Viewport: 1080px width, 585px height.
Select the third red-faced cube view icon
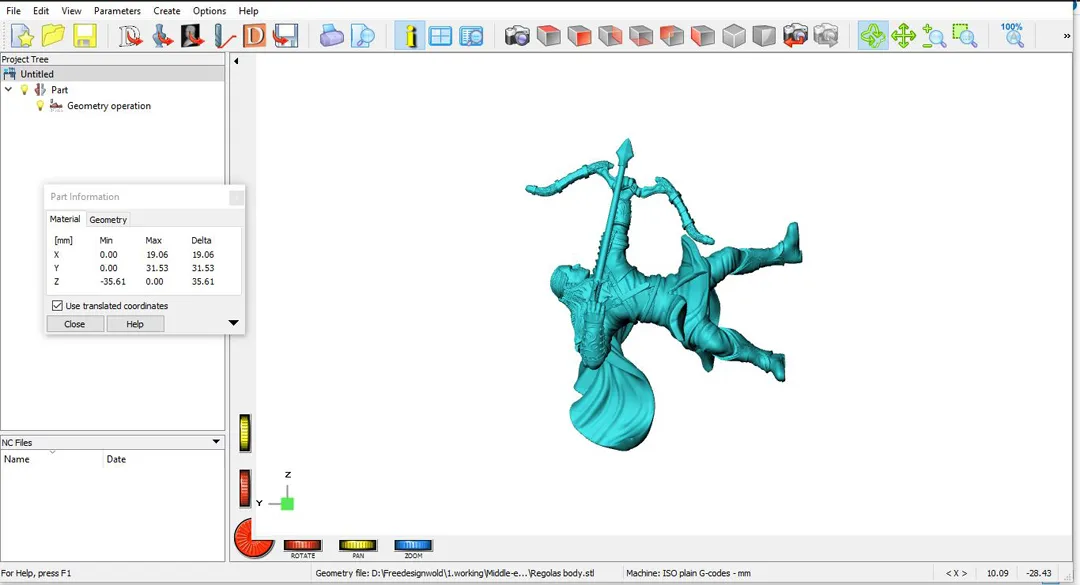[610, 36]
